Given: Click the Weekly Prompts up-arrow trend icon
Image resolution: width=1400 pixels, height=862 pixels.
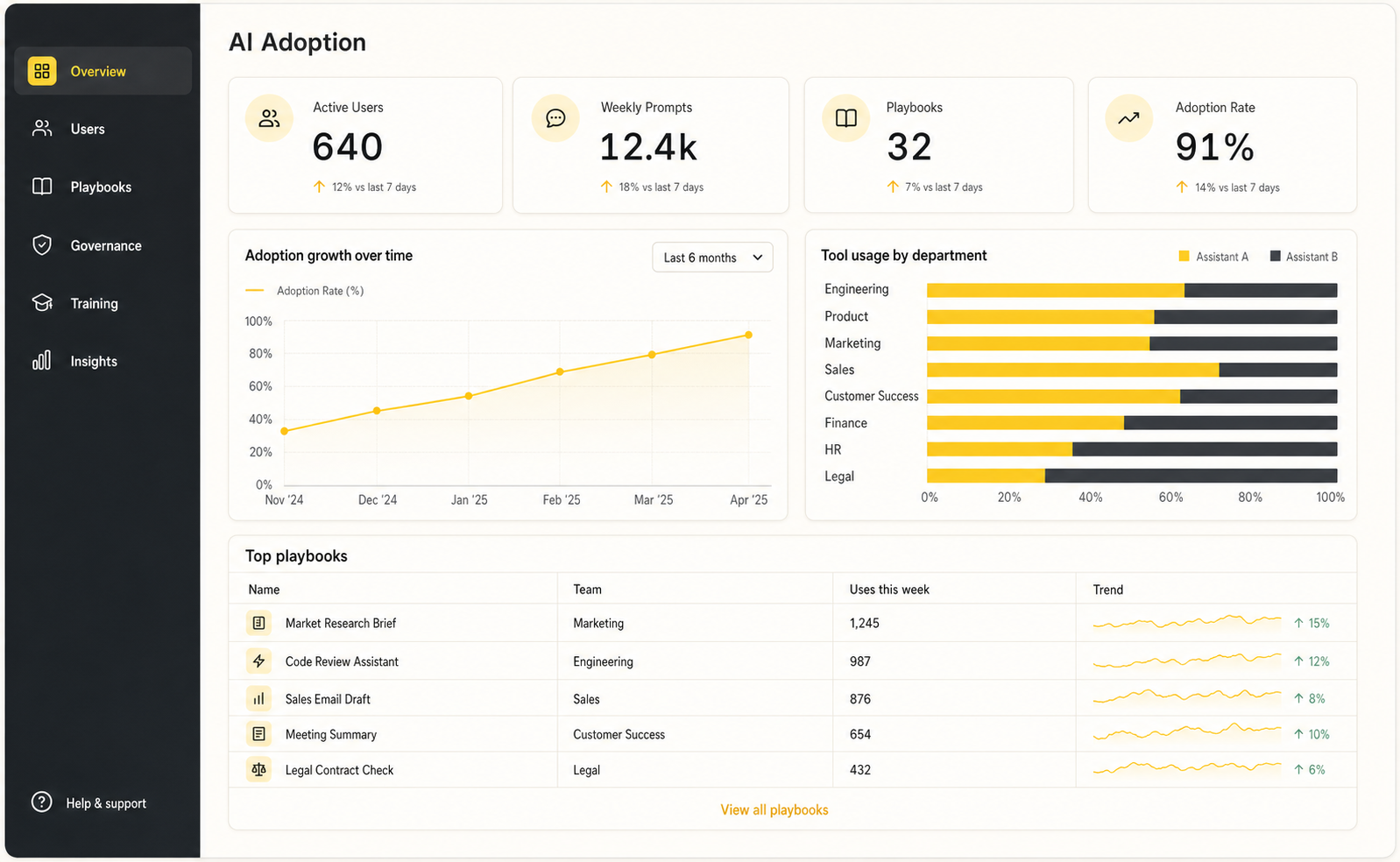Looking at the screenshot, I should coord(606,187).
